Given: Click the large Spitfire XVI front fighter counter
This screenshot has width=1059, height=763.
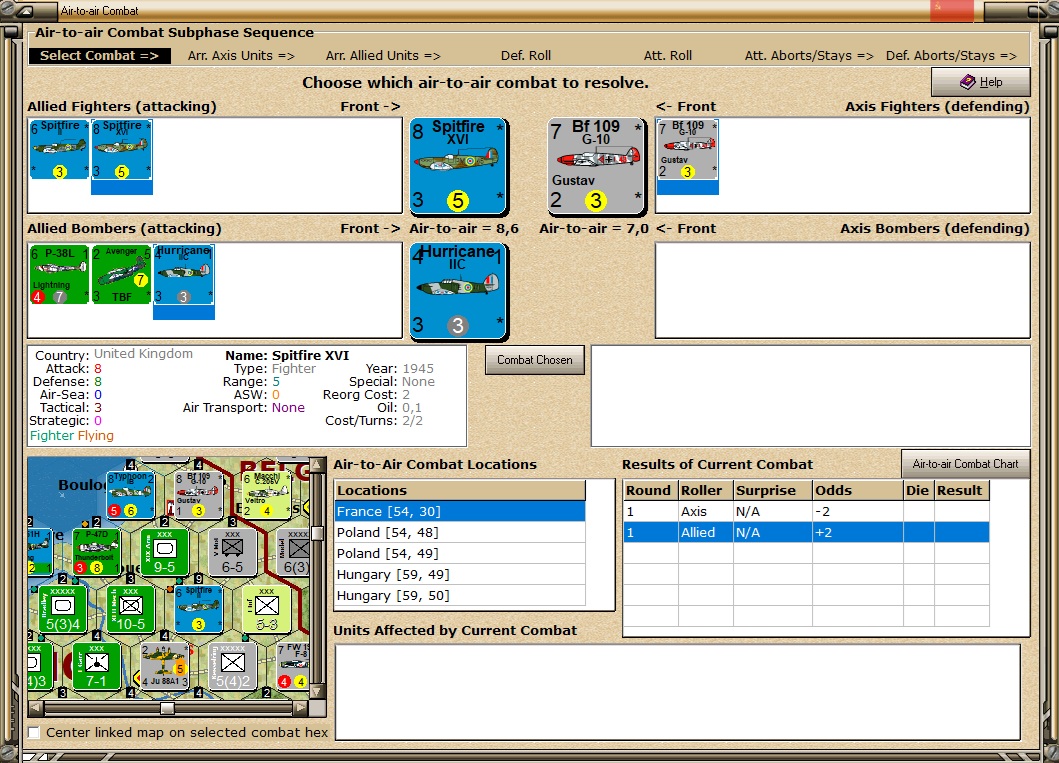Looking at the screenshot, I should (x=459, y=166).
